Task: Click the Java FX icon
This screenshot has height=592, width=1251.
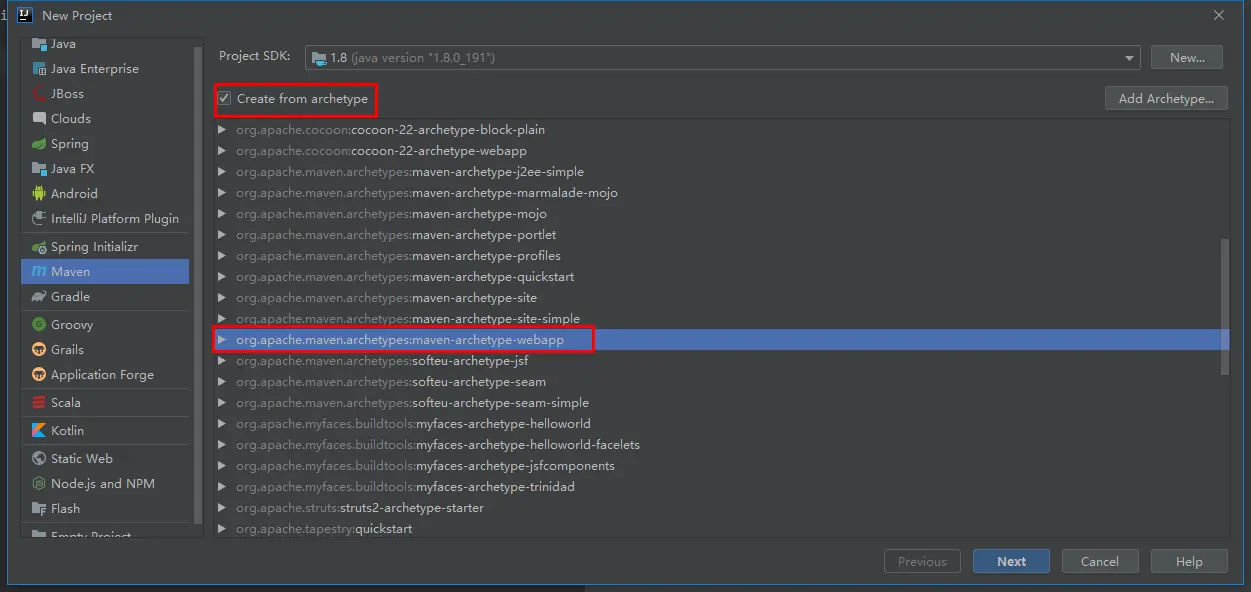Action: (x=39, y=169)
